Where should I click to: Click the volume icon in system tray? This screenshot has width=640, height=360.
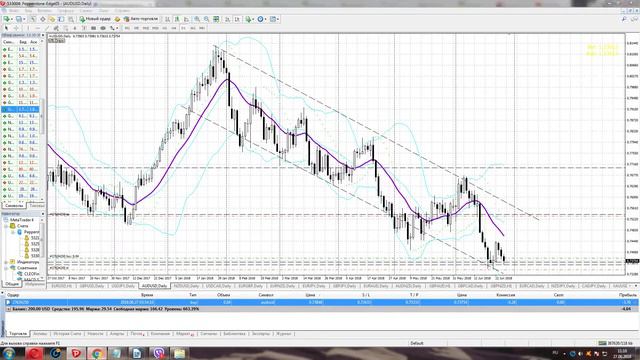(580, 353)
